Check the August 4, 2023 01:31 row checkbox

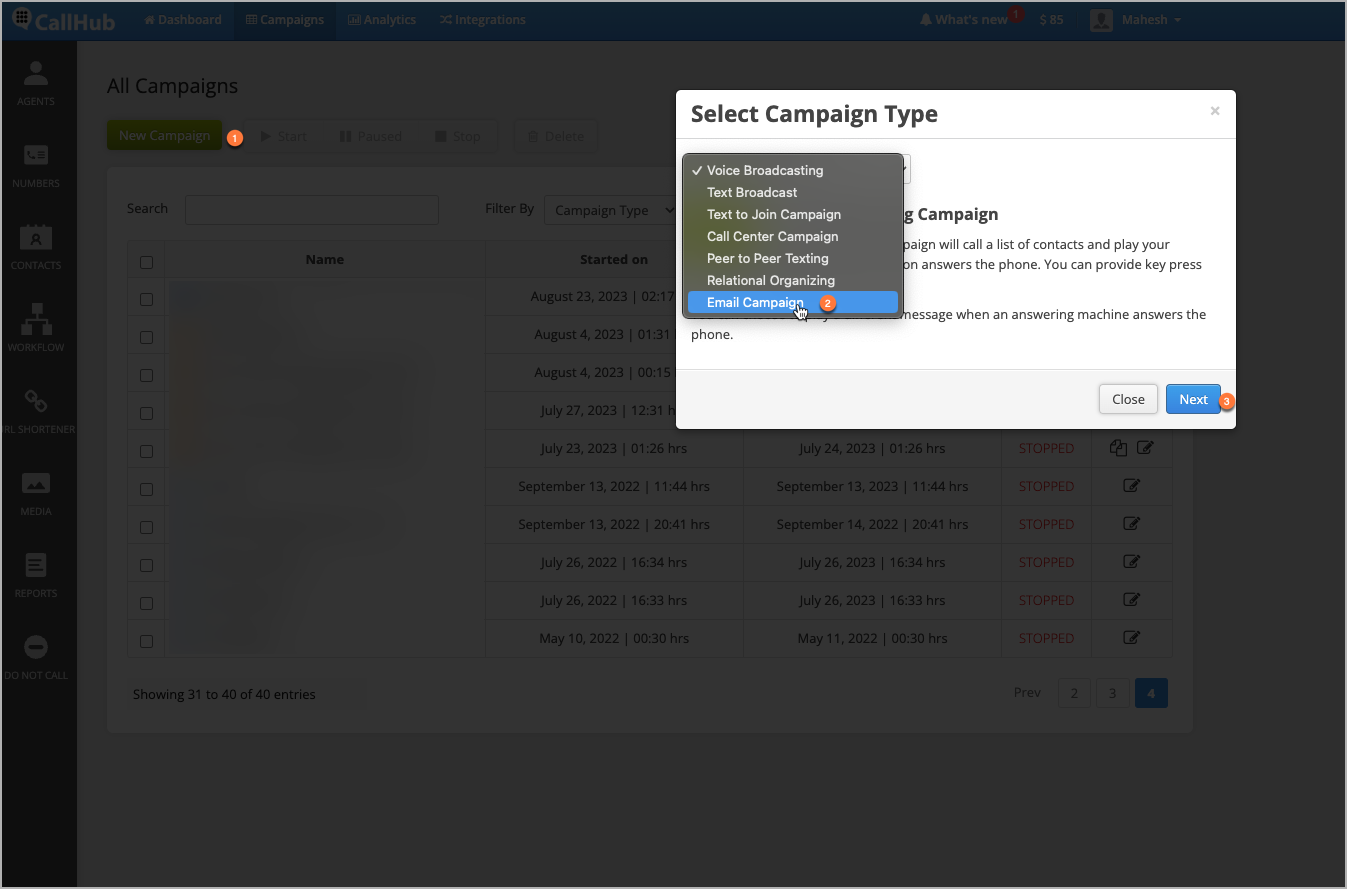pyautogui.click(x=147, y=337)
